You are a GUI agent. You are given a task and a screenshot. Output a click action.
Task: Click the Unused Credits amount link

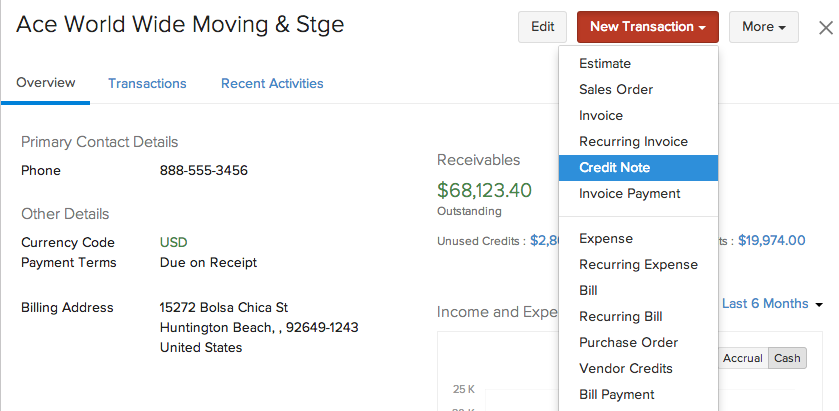(543, 240)
